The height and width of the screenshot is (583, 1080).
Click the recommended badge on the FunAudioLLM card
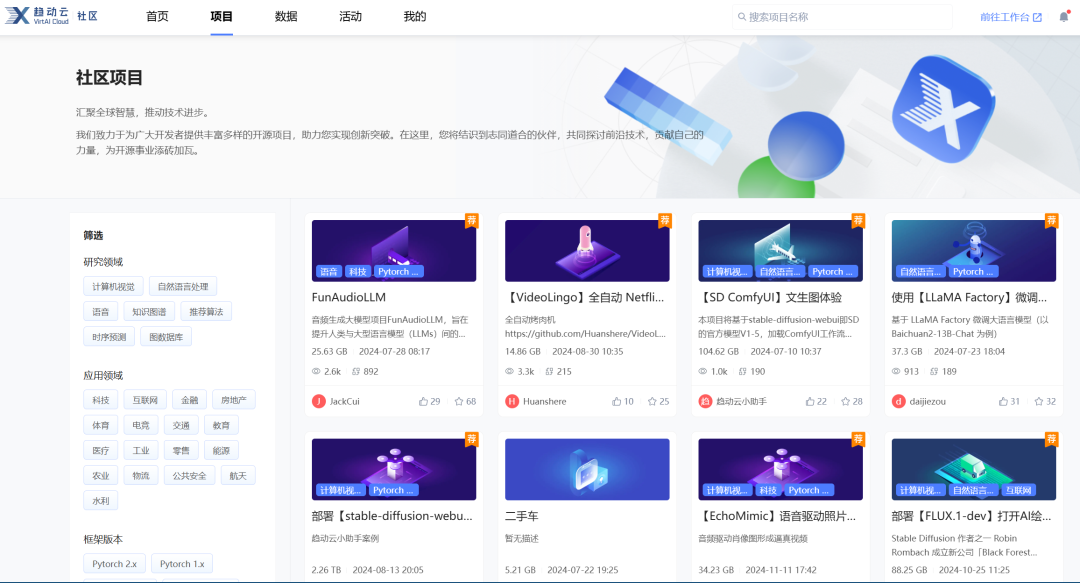tap(472, 221)
